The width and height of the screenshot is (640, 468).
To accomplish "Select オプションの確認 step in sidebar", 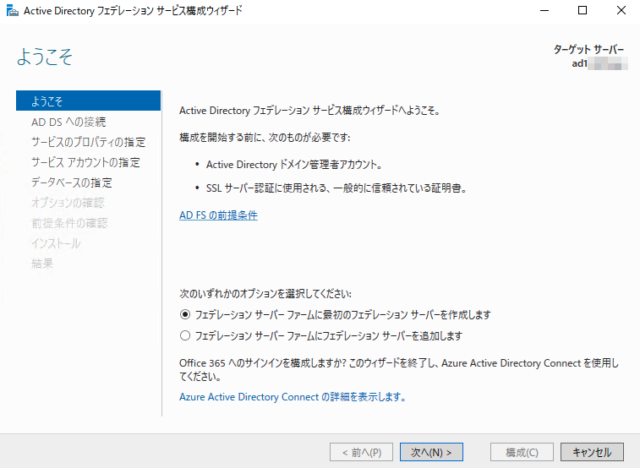I will pyautogui.click(x=68, y=203).
